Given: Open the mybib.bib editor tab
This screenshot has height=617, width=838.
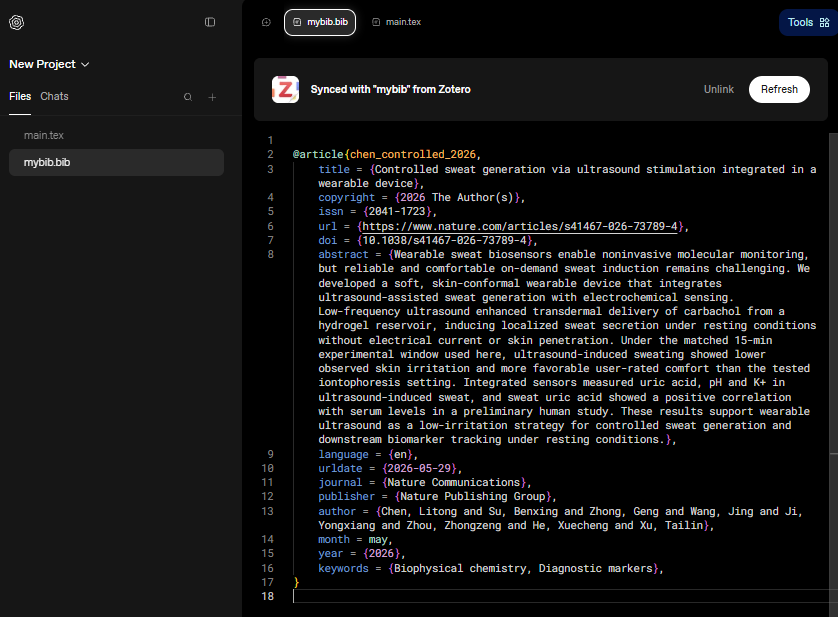Looking at the screenshot, I should coord(320,22).
